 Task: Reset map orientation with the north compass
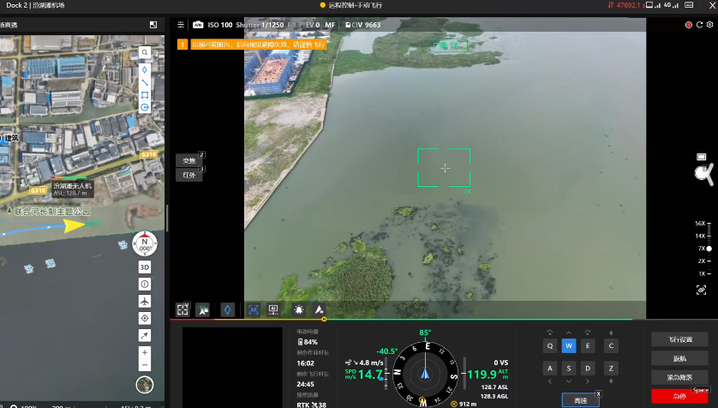point(145,243)
